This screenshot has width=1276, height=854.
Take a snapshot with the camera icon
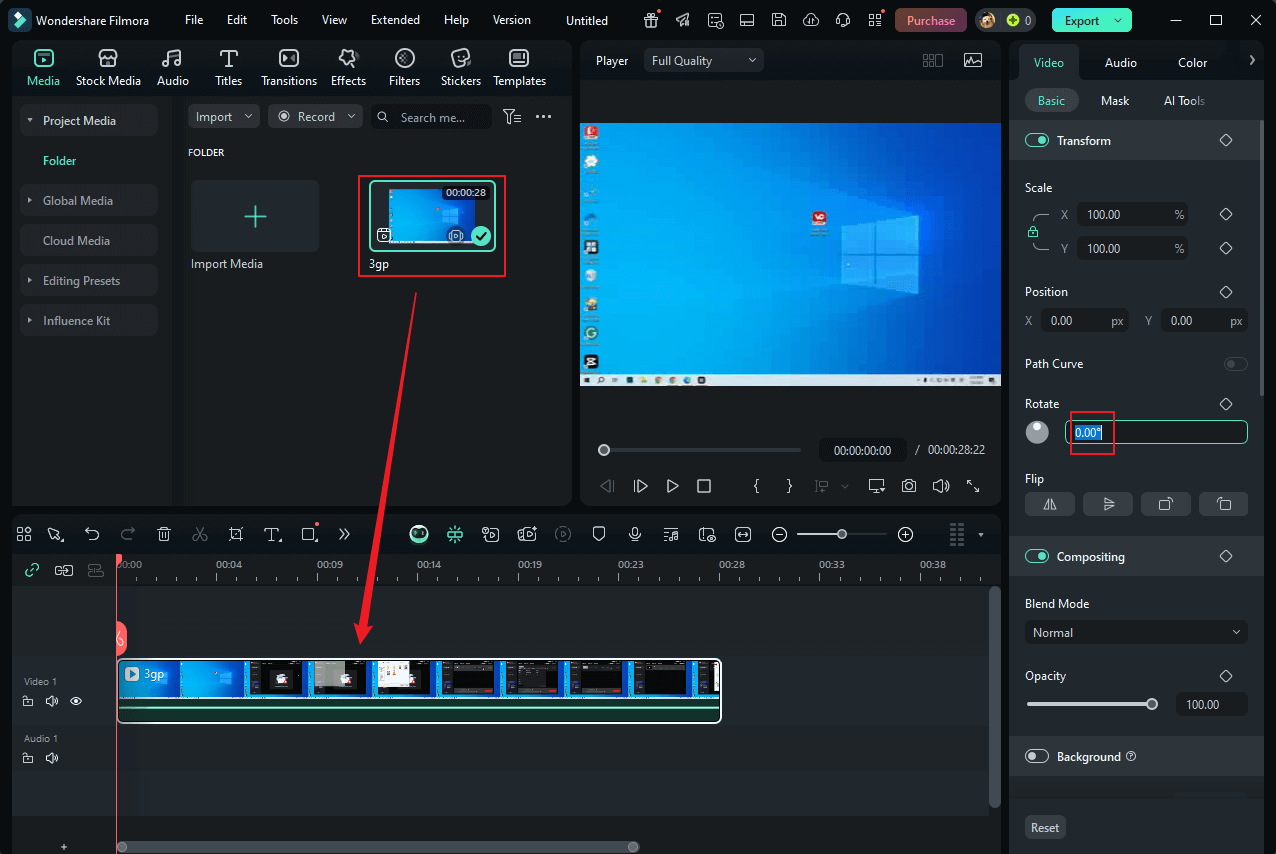pos(908,486)
